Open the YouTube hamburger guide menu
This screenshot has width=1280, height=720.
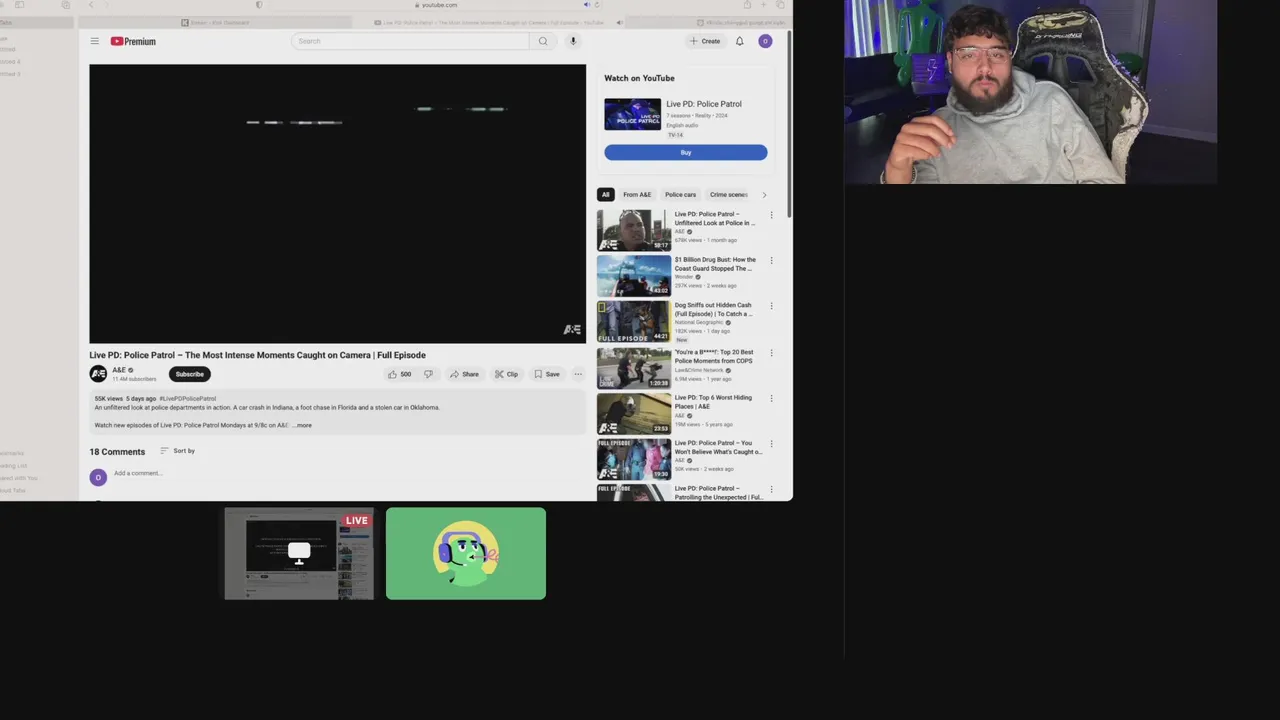pyautogui.click(x=94, y=41)
